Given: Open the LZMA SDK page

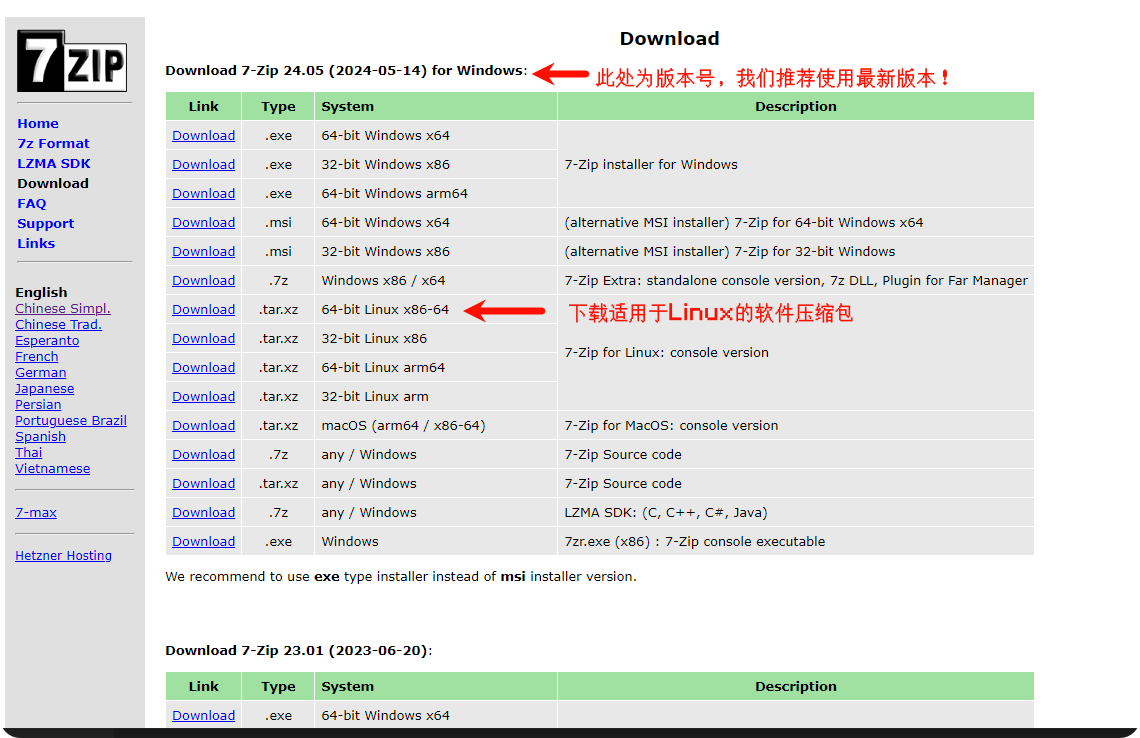Looking at the screenshot, I should [54, 164].
